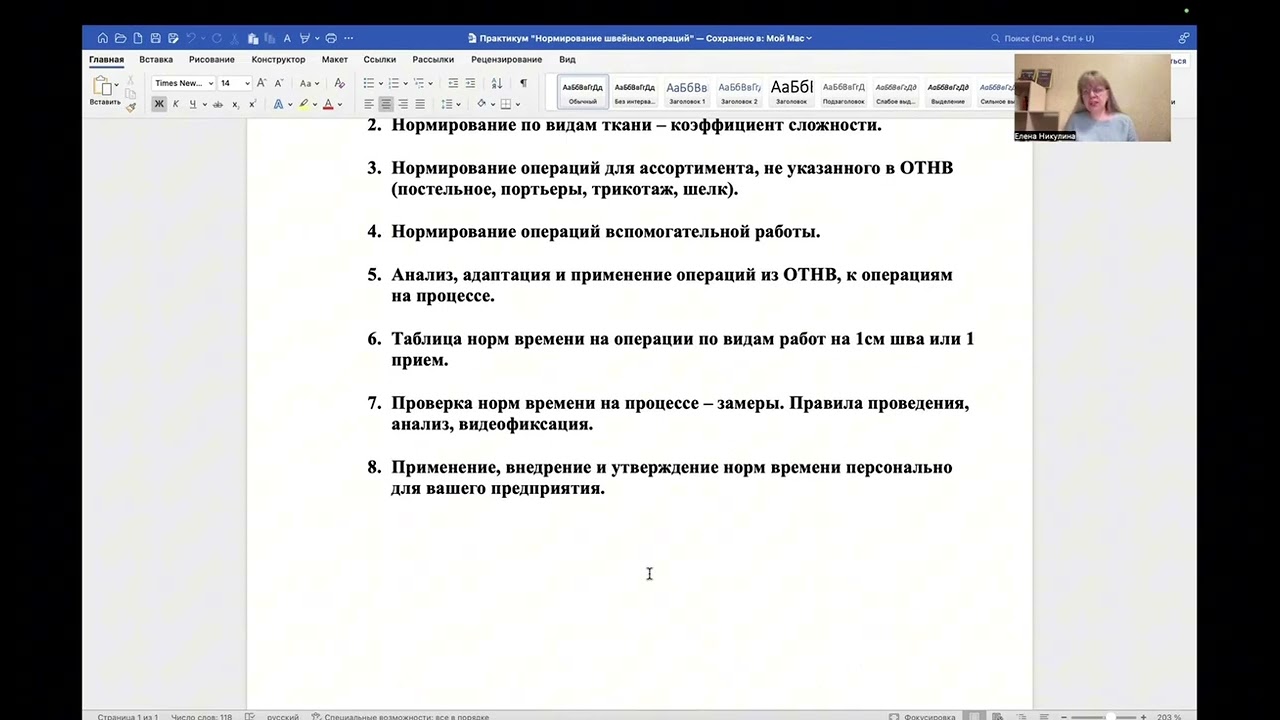Click the share icon in title bar

click(x=1184, y=38)
